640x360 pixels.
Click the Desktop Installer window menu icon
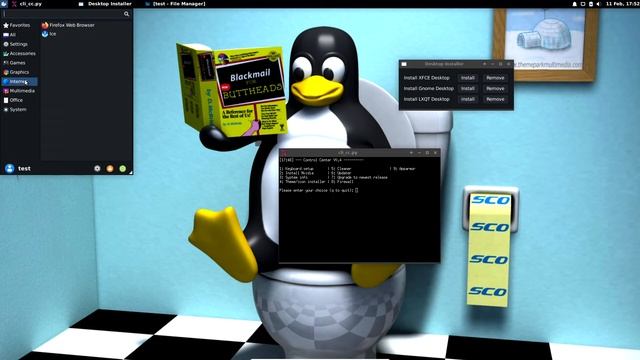coord(404,64)
